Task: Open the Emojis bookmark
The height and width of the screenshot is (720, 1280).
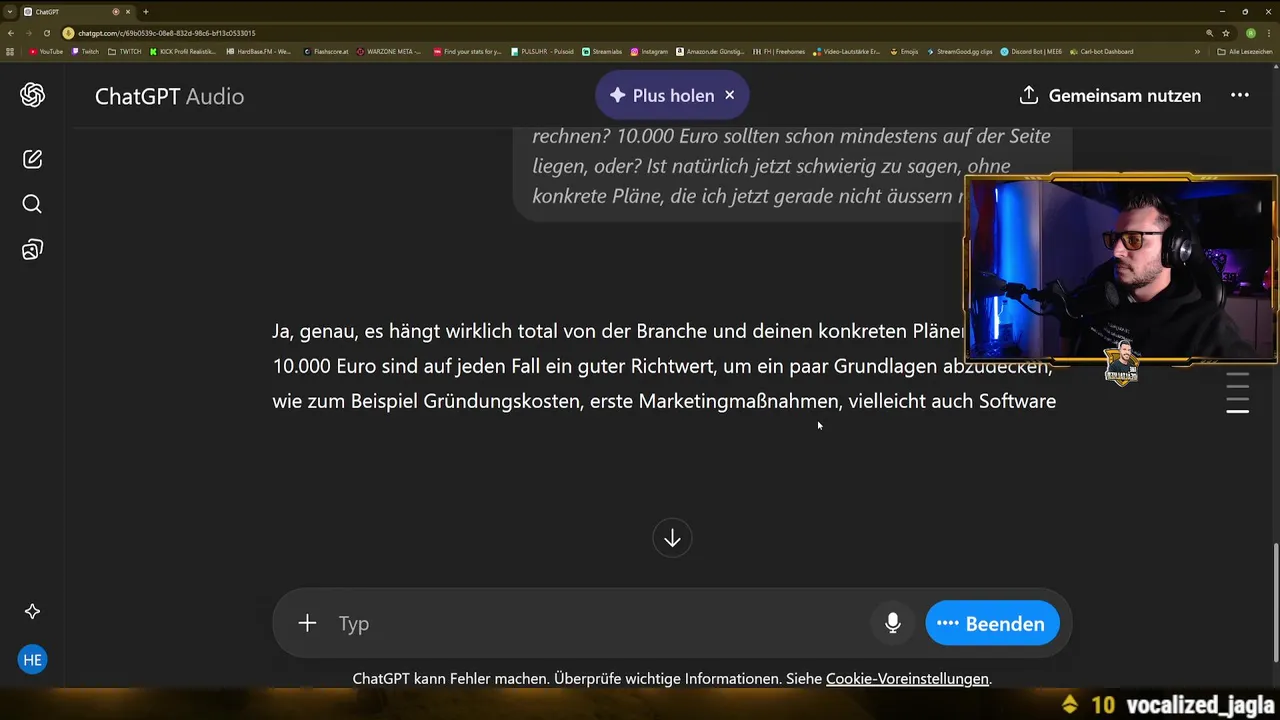Action: [x=904, y=51]
